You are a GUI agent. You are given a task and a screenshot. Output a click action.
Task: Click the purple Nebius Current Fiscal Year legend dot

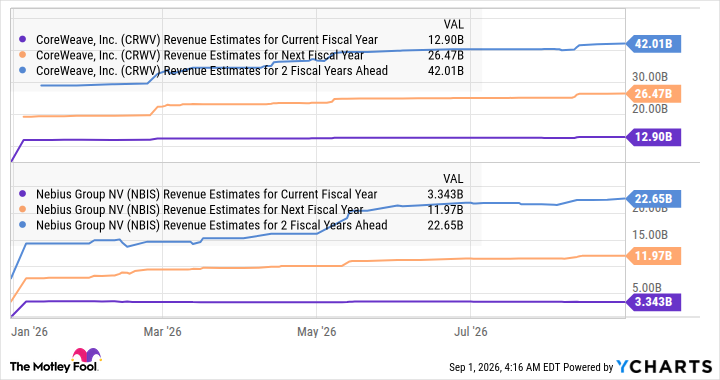[x=22, y=194]
